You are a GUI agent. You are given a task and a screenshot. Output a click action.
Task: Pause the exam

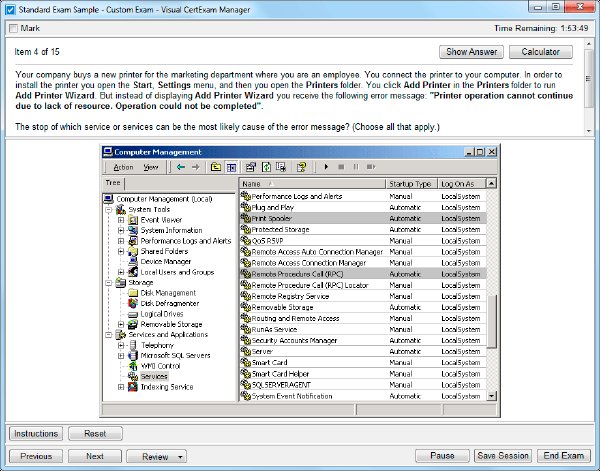[442, 456]
